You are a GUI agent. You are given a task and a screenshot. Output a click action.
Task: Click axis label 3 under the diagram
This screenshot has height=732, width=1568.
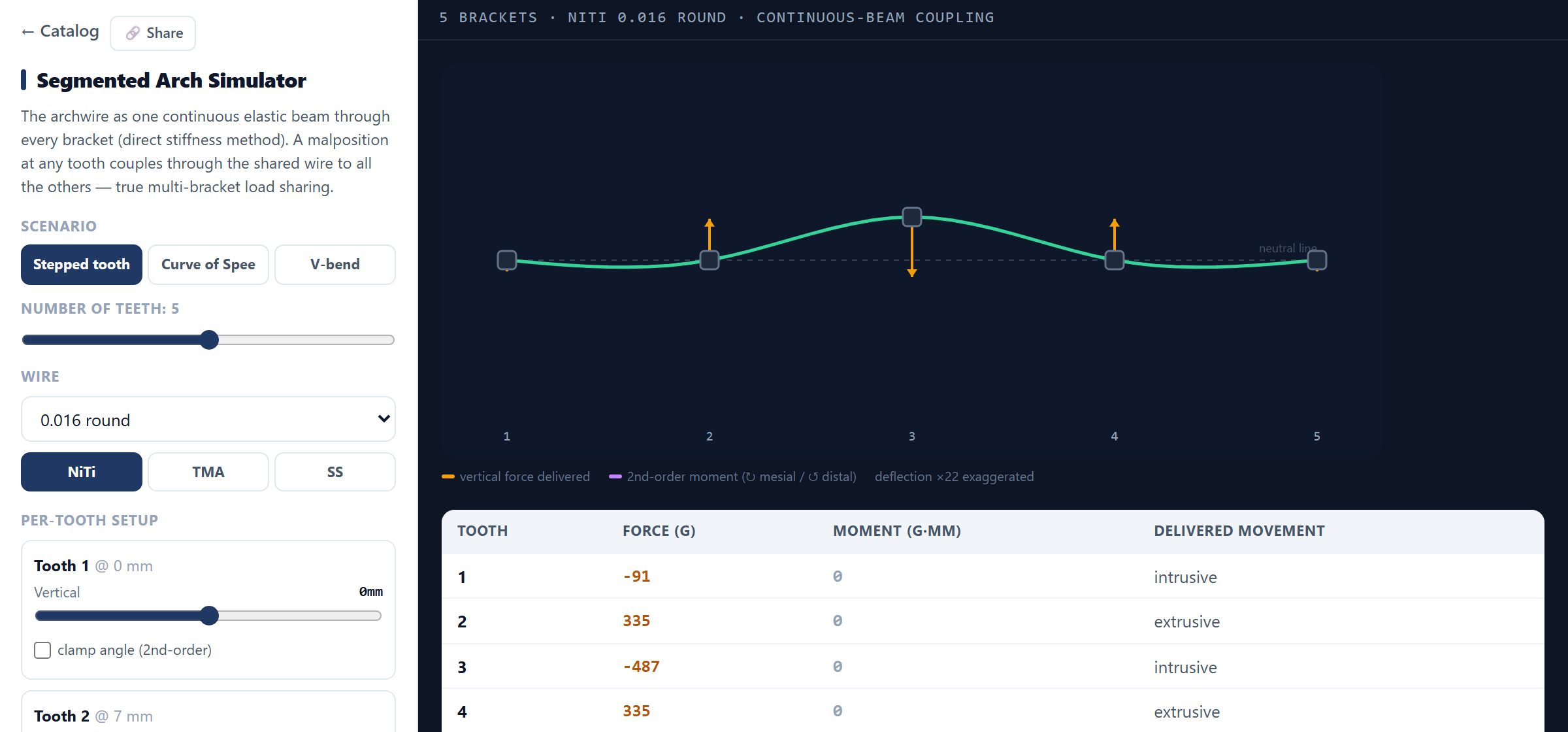[912, 437]
